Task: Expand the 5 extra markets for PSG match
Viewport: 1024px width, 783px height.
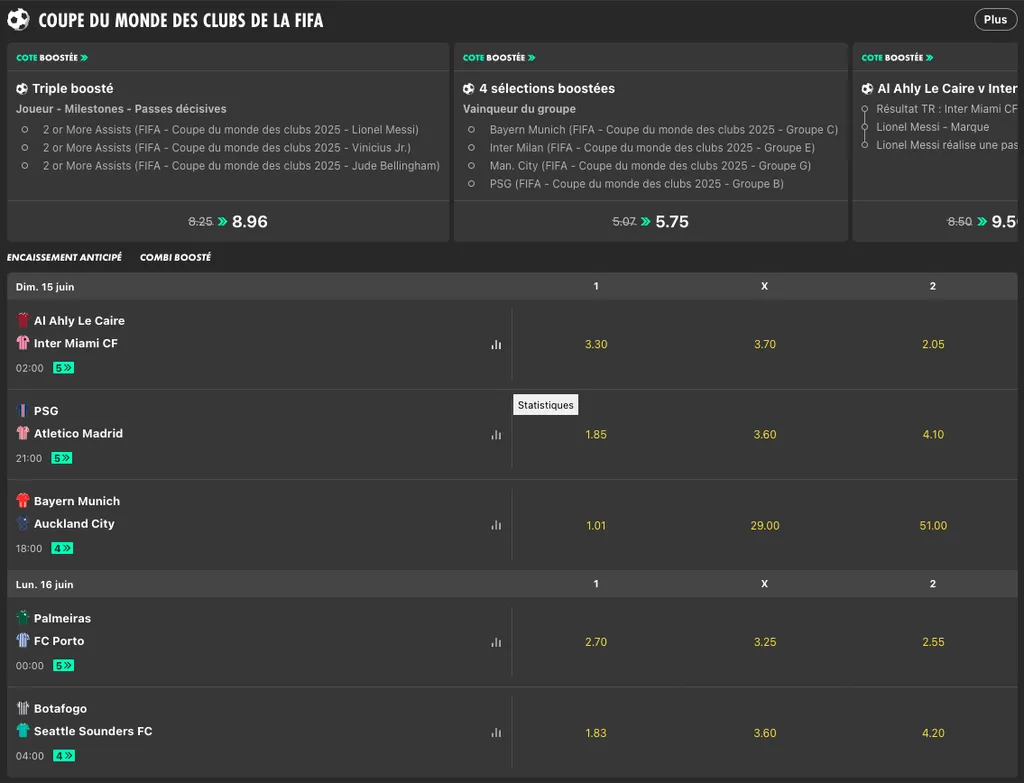Action: click(62, 458)
